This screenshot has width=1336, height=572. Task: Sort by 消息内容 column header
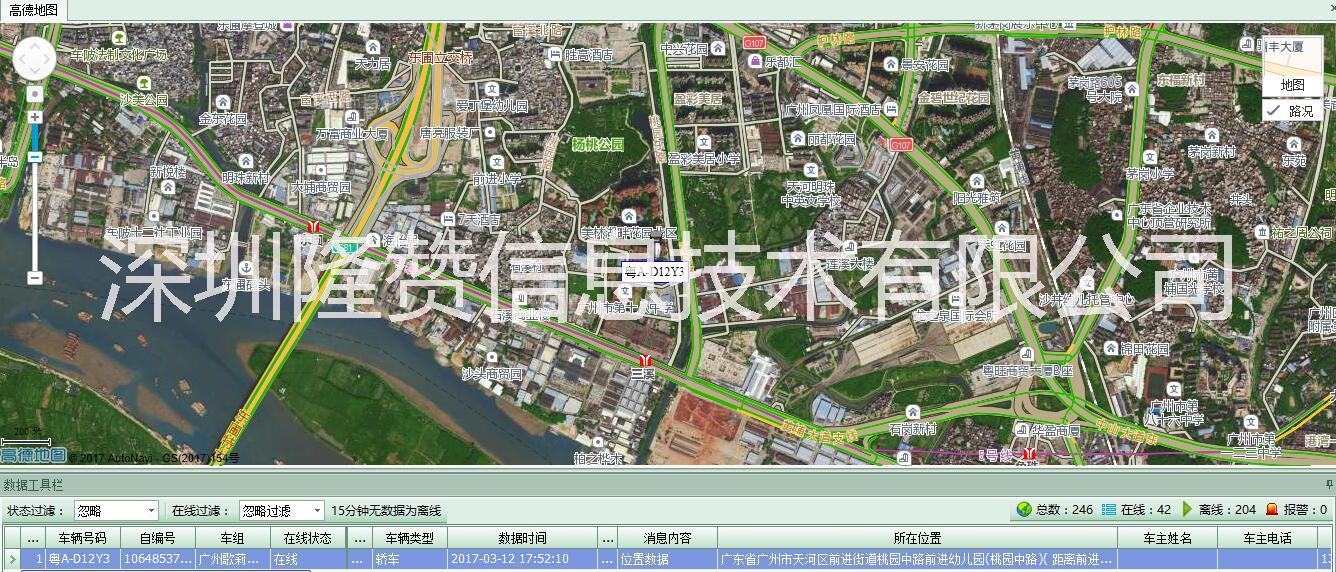[667, 538]
